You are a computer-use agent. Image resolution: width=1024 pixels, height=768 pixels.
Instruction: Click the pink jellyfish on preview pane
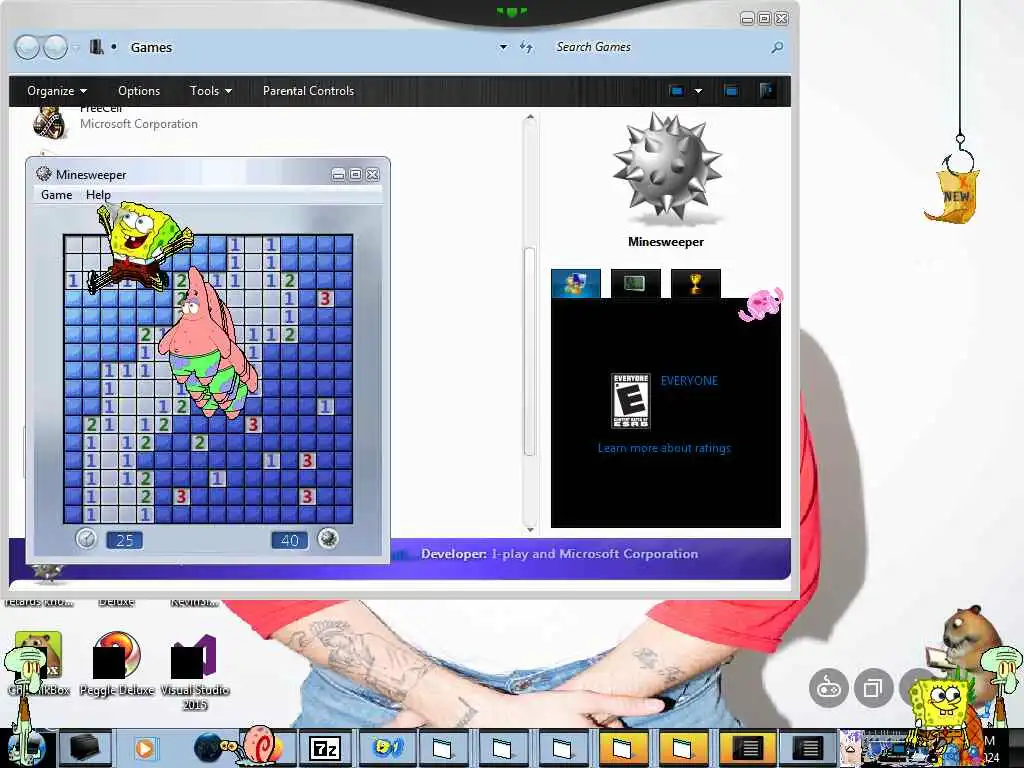click(761, 304)
